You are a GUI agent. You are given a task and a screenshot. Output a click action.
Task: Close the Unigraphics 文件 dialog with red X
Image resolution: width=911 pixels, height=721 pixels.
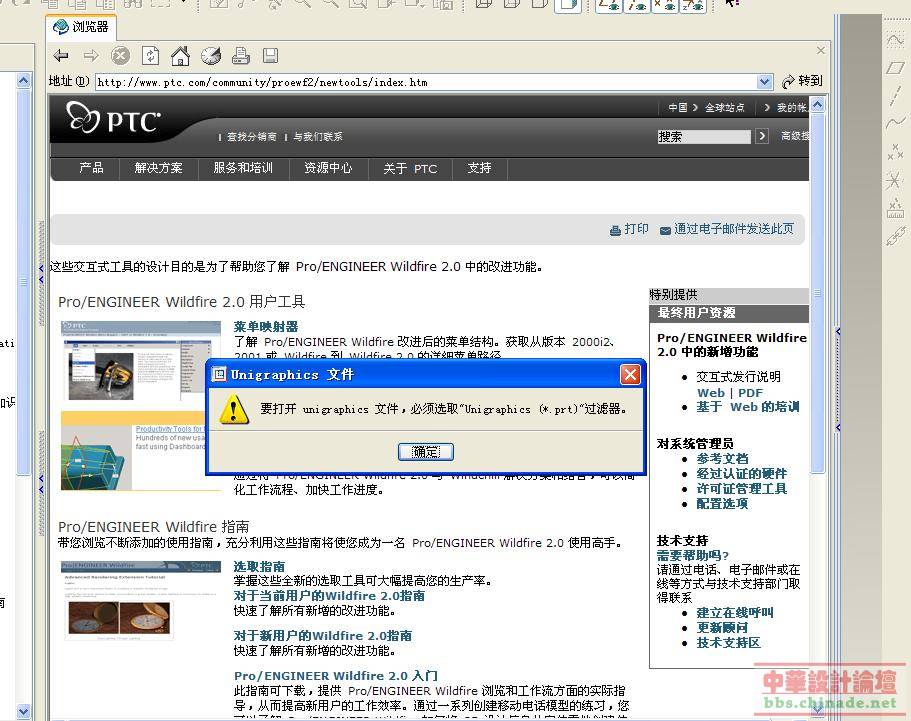(630, 375)
